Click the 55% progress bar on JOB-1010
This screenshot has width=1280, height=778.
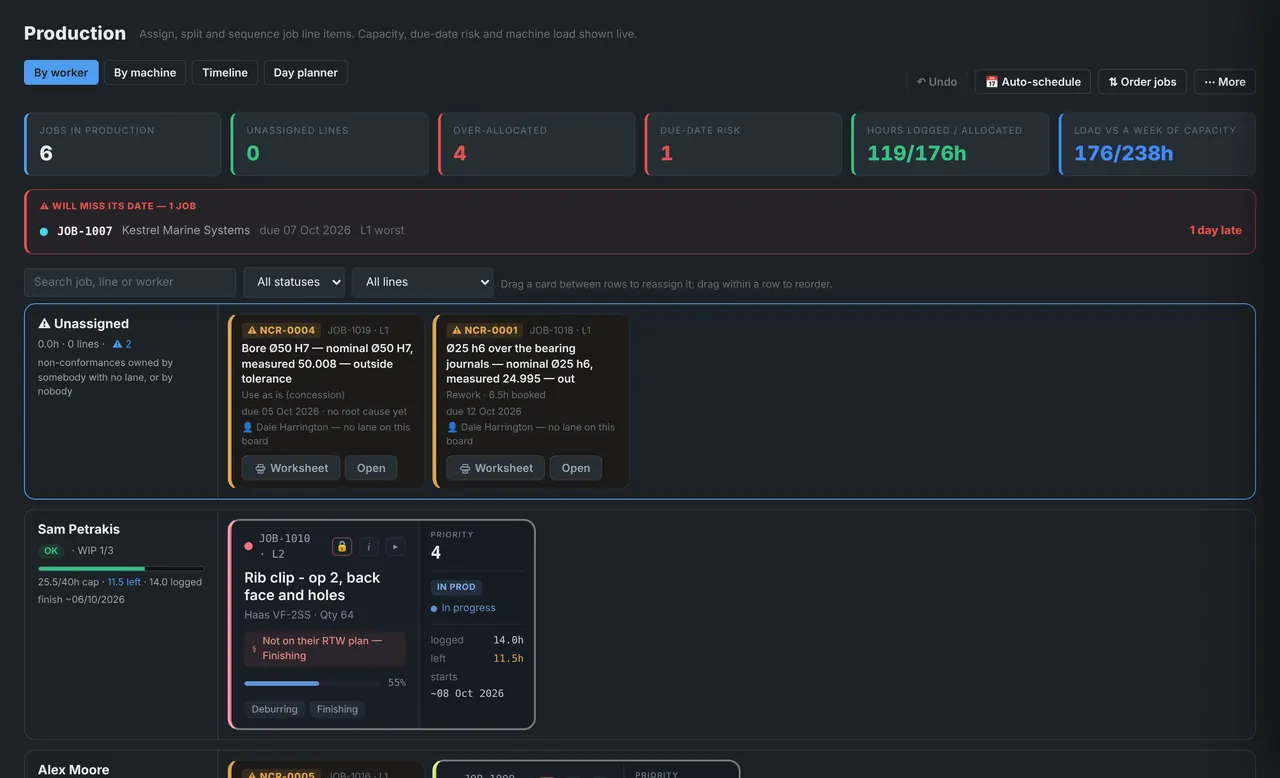pyautogui.click(x=312, y=683)
